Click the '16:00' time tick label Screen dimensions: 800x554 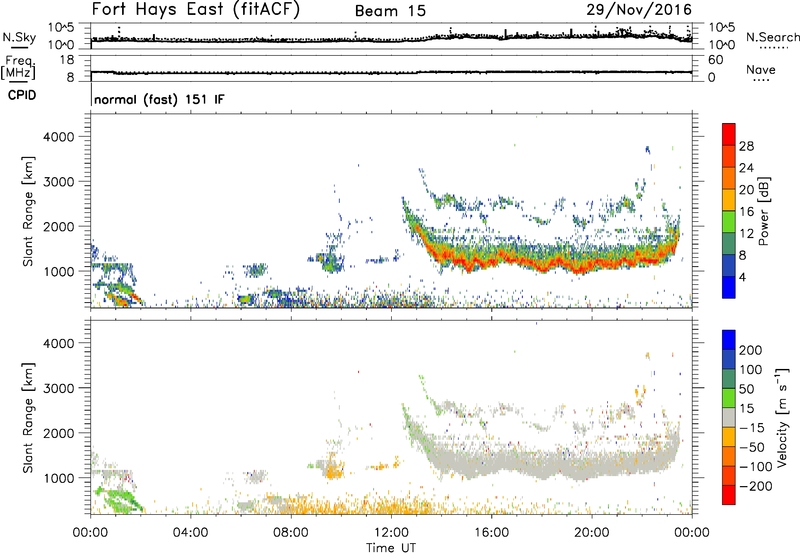491,533
